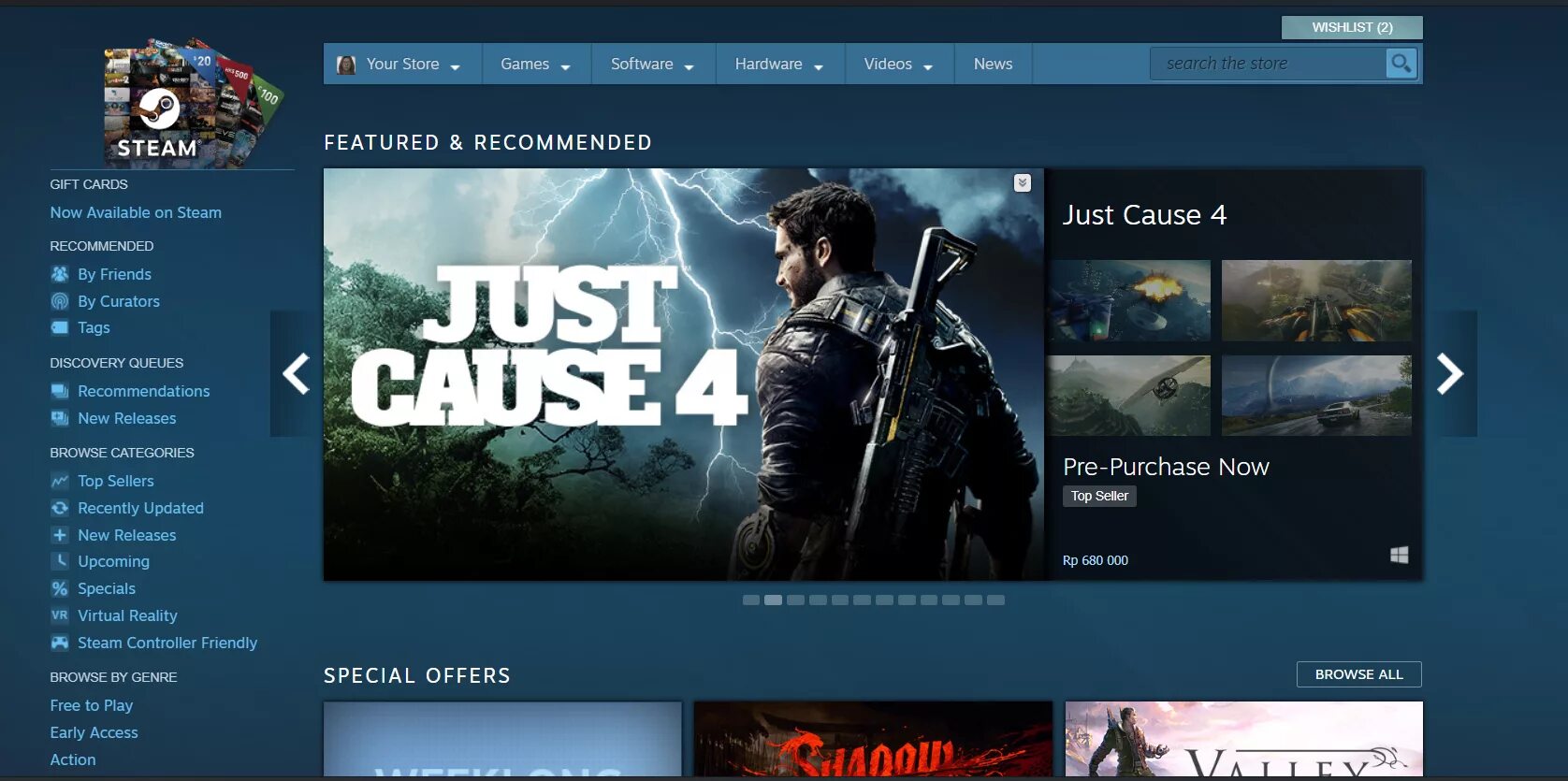Click the Just Cause 4 title text
The image size is (1568, 781).
click(x=1144, y=215)
